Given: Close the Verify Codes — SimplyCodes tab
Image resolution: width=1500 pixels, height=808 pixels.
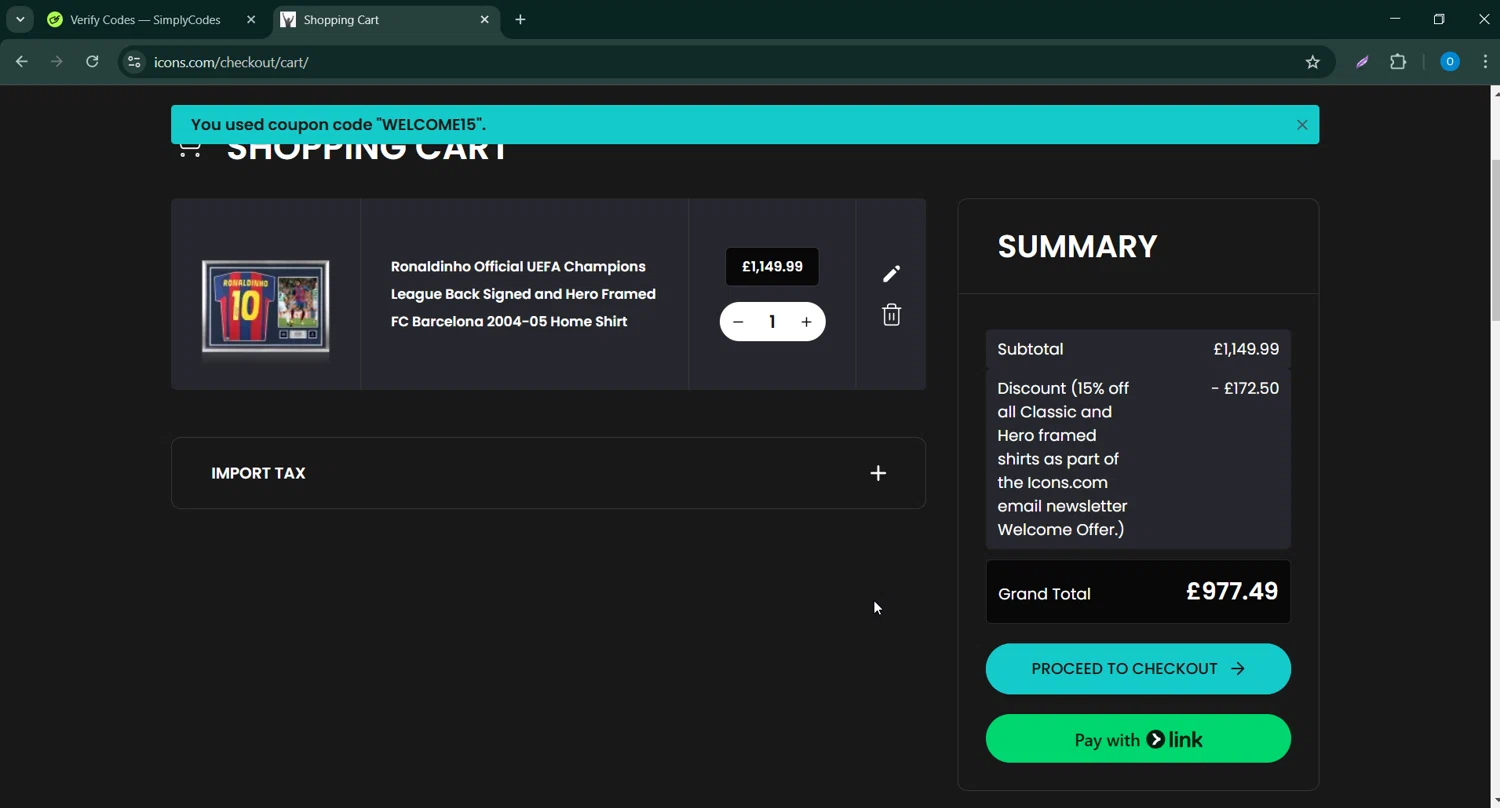Looking at the screenshot, I should tap(251, 20).
